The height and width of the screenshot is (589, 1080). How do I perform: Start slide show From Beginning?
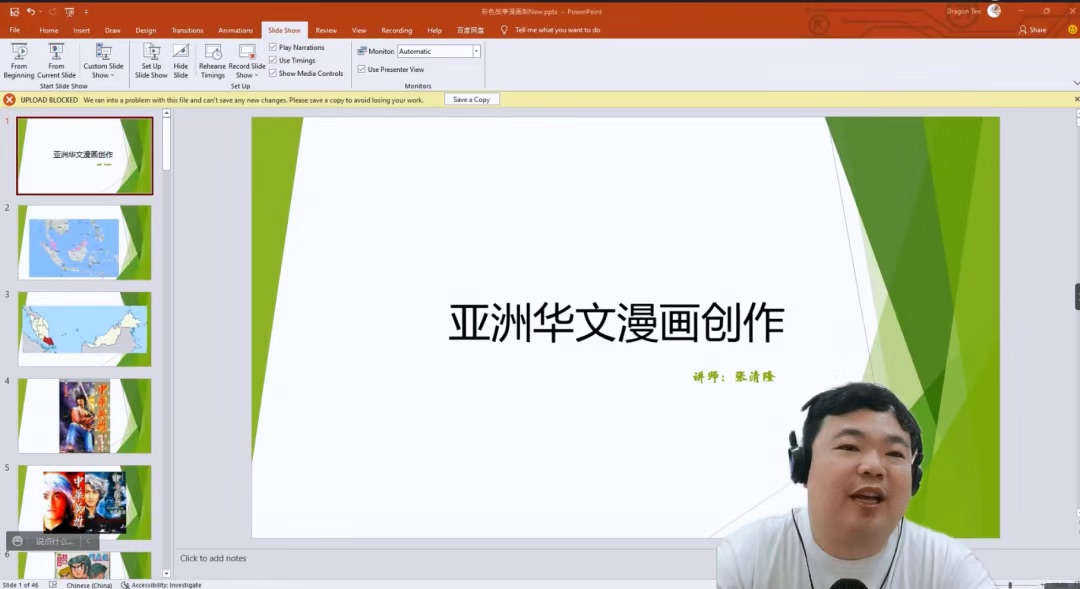coord(19,61)
